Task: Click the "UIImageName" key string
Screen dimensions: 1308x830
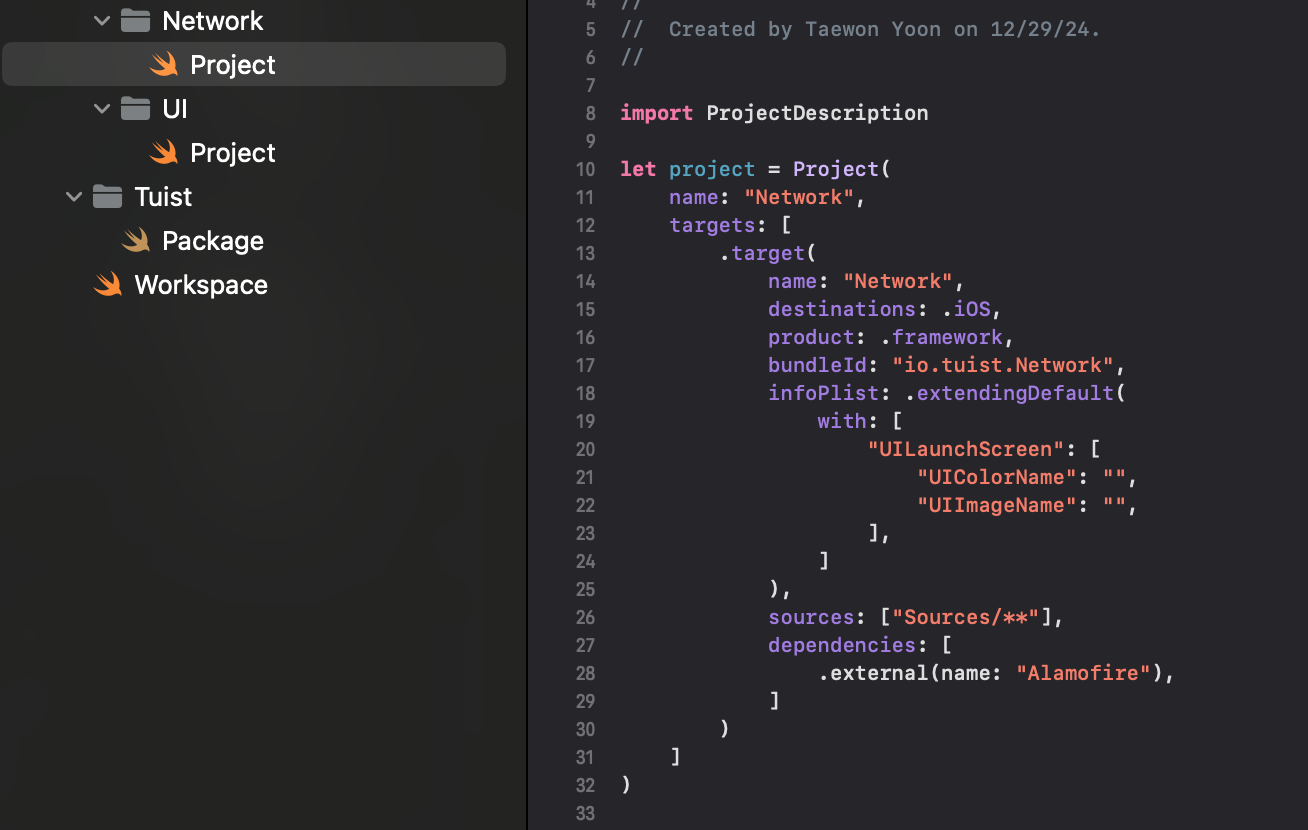Action: tap(997, 505)
